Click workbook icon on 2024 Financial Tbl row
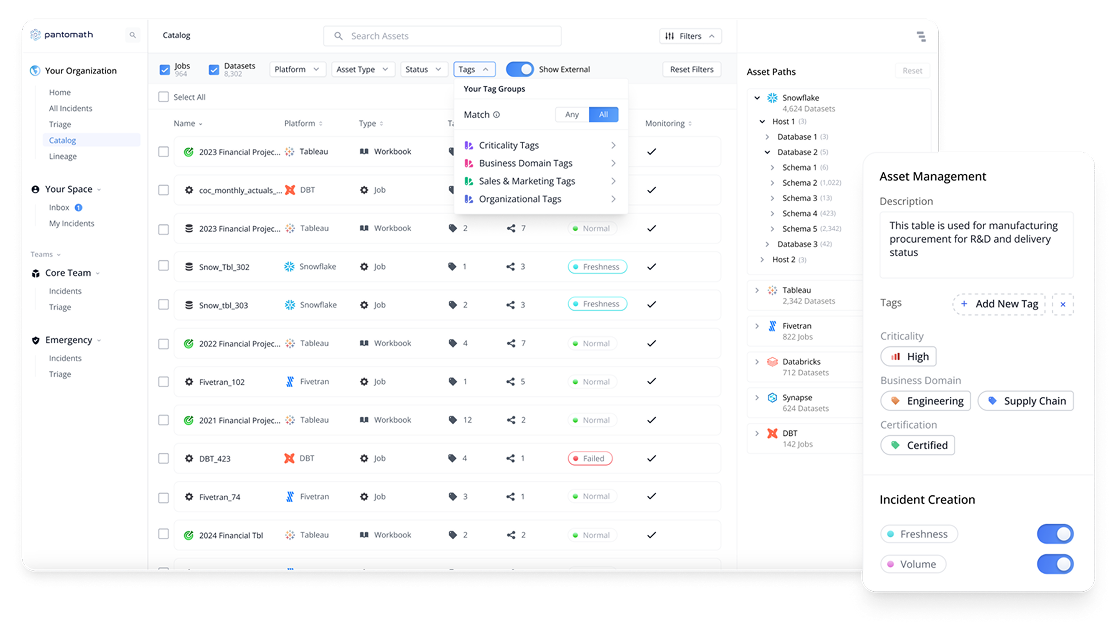The width and height of the screenshot is (1116, 627). click(x=364, y=535)
